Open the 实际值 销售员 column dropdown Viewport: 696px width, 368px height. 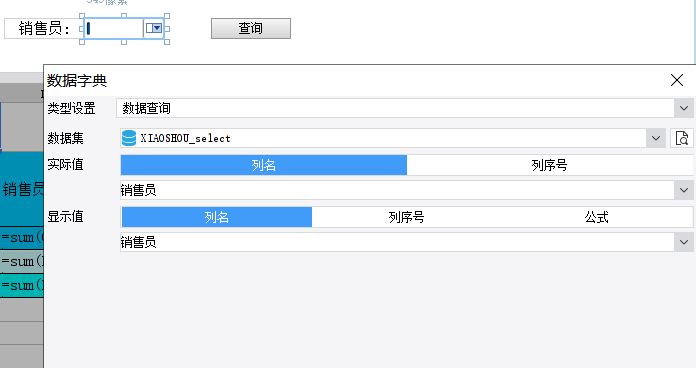684,190
